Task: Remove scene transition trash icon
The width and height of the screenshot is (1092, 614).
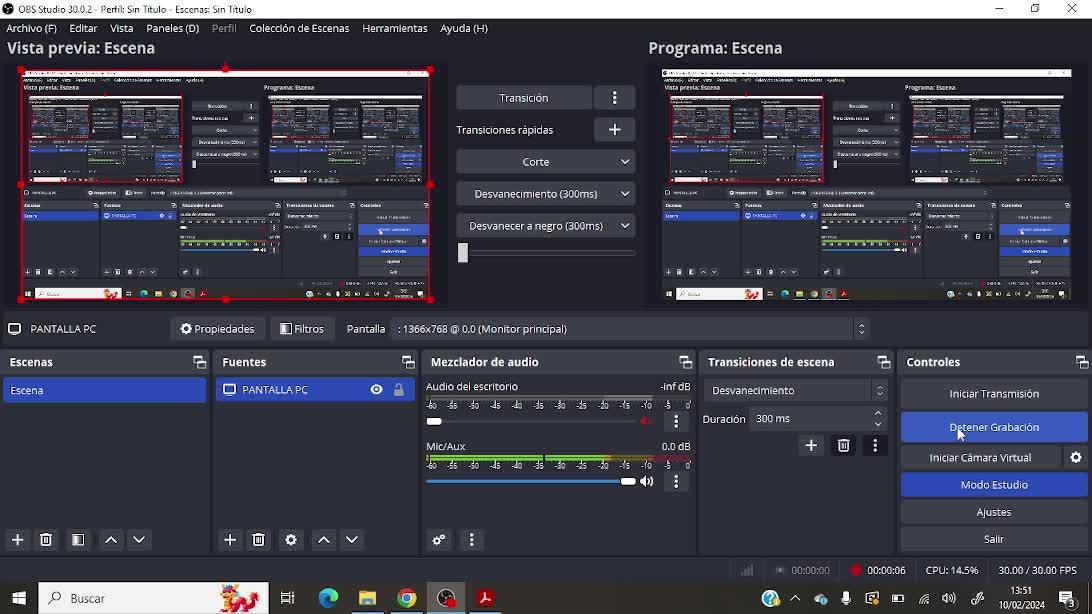Action: [x=843, y=446]
